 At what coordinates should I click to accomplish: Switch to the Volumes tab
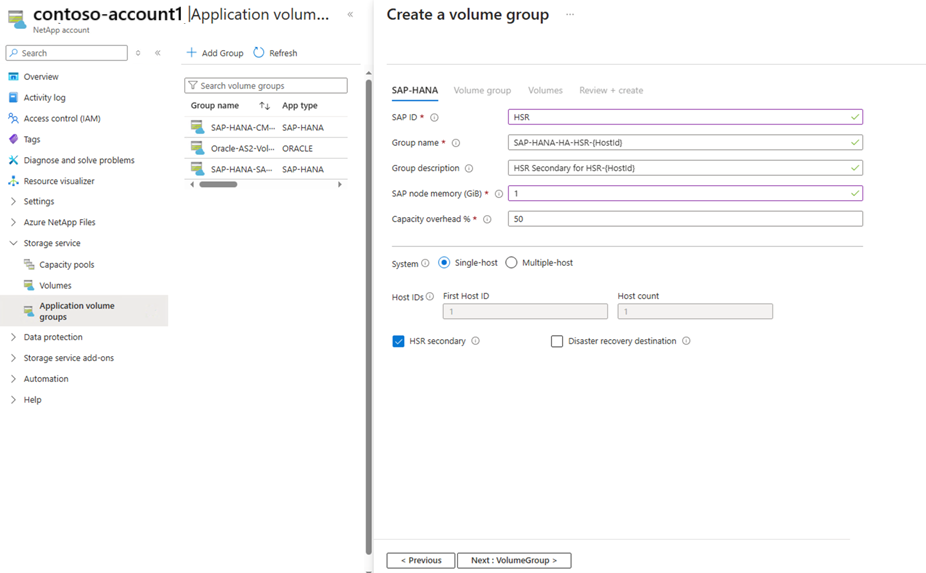[x=545, y=90]
